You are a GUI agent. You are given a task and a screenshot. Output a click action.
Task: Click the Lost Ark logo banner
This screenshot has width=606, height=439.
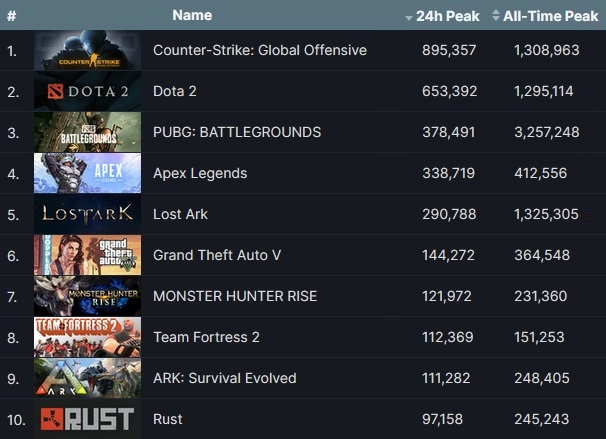pos(87,214)
